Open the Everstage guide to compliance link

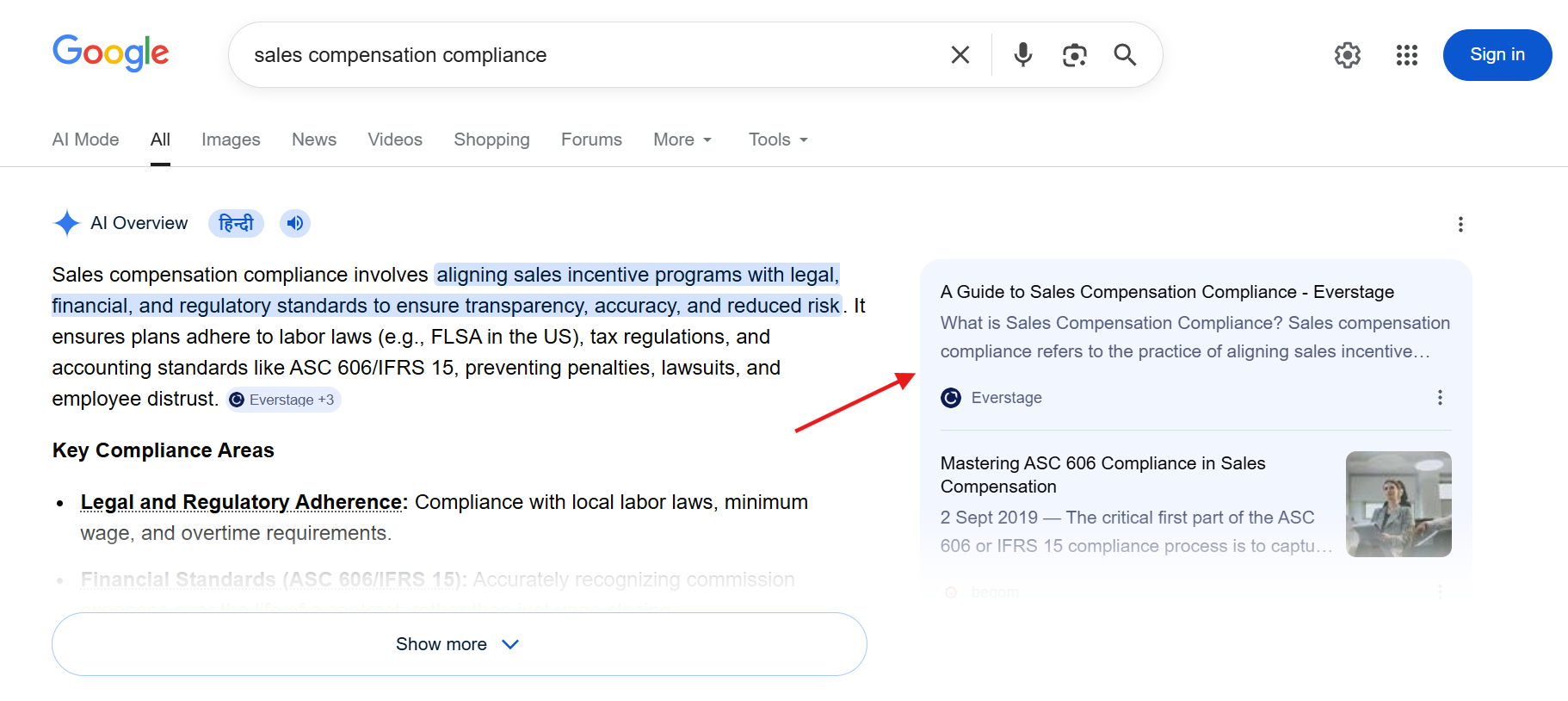click(x=1166, y=292)
